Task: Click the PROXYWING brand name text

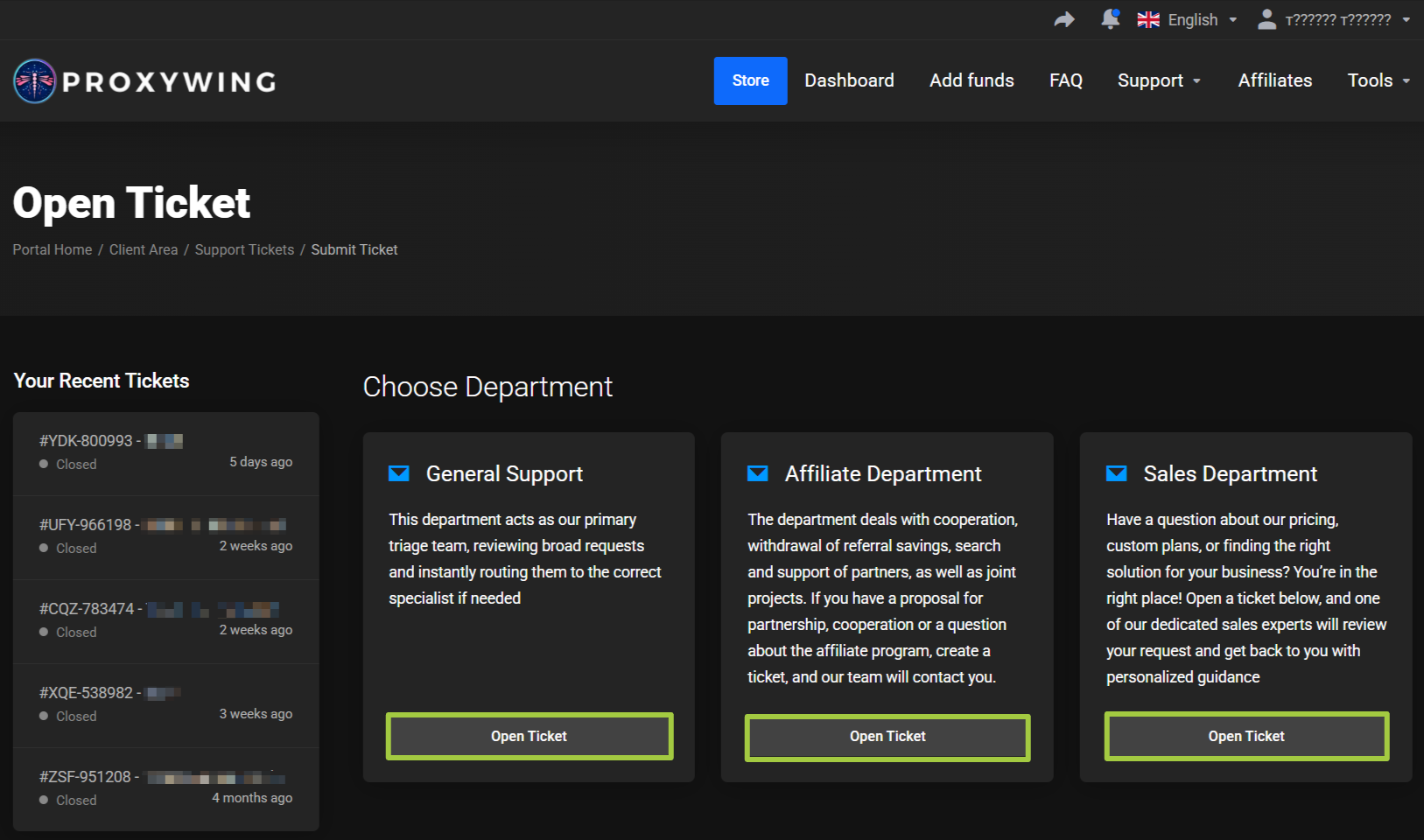Action: click(x=170, y=82)
